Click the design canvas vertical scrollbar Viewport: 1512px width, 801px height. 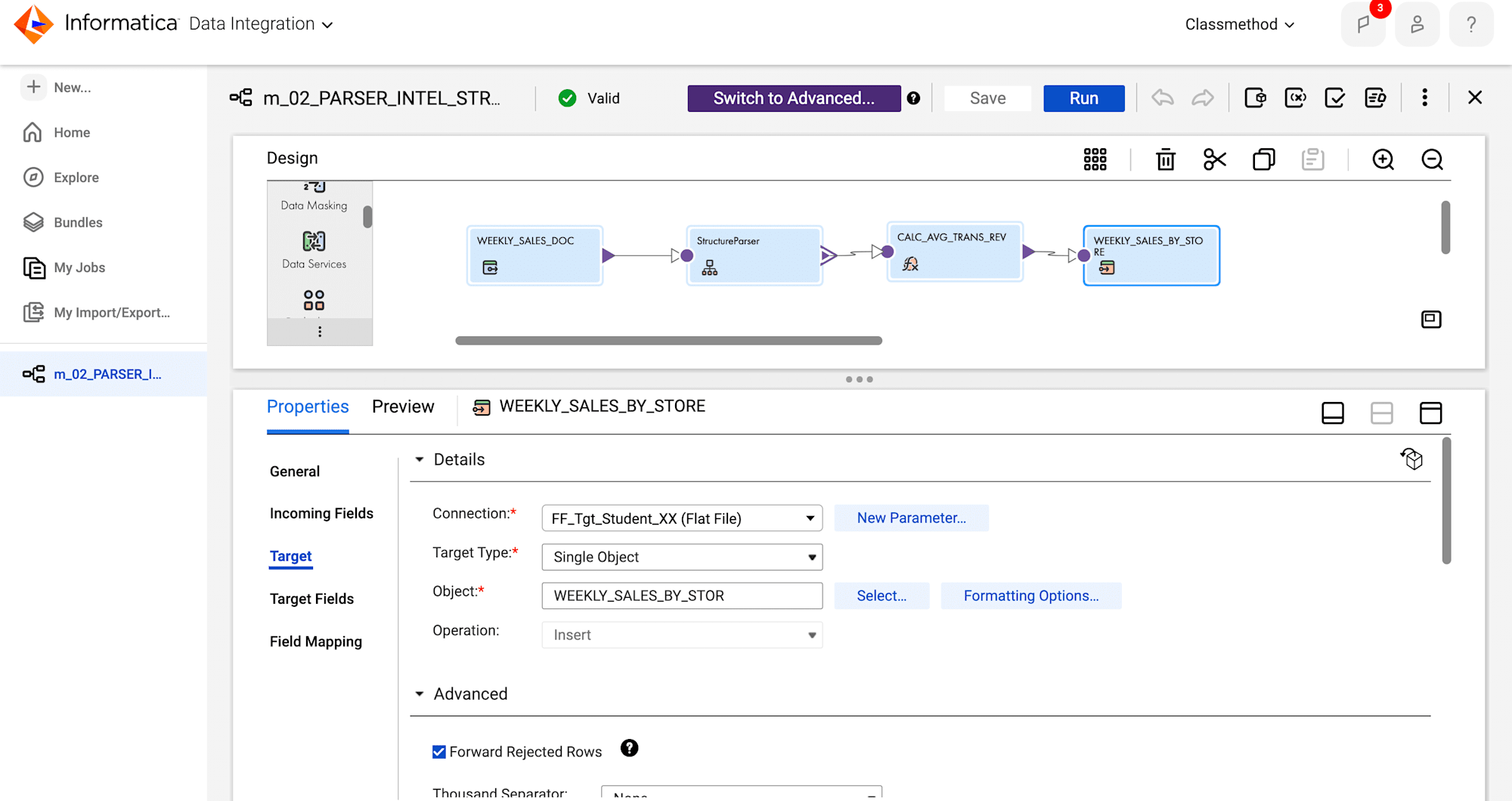tap(1445, 227)
